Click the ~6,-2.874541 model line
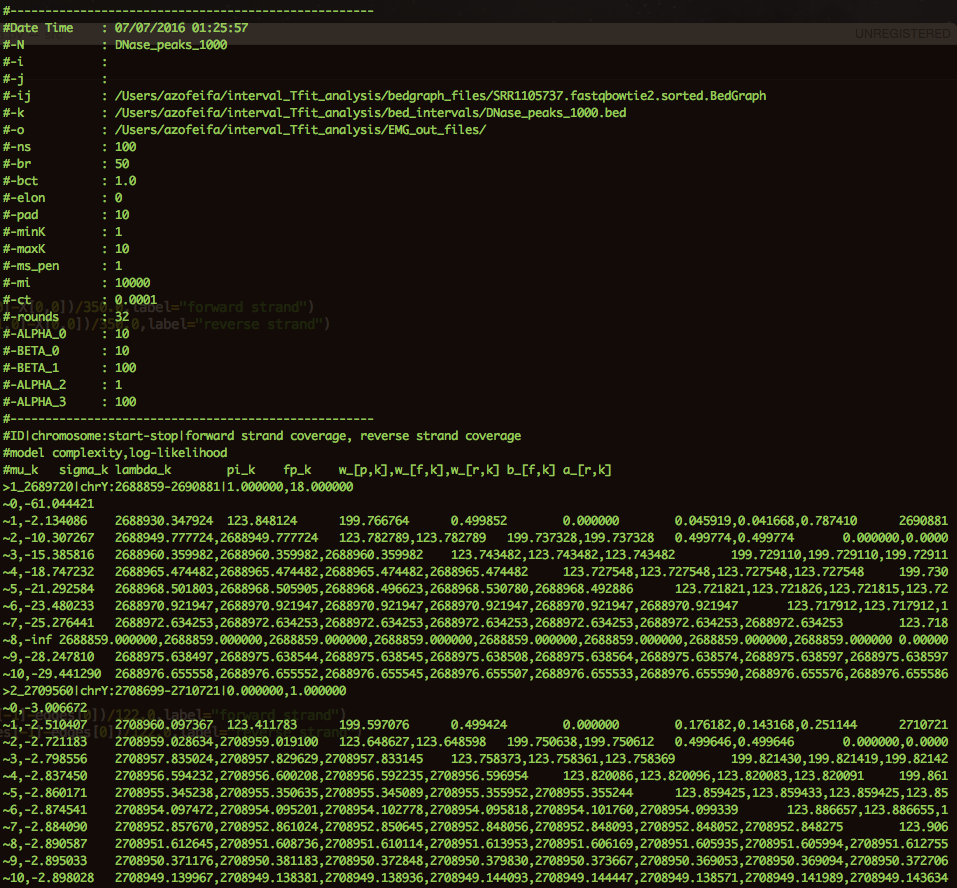The width and height of the screenshot is (957, 888). tap(475, 810)
